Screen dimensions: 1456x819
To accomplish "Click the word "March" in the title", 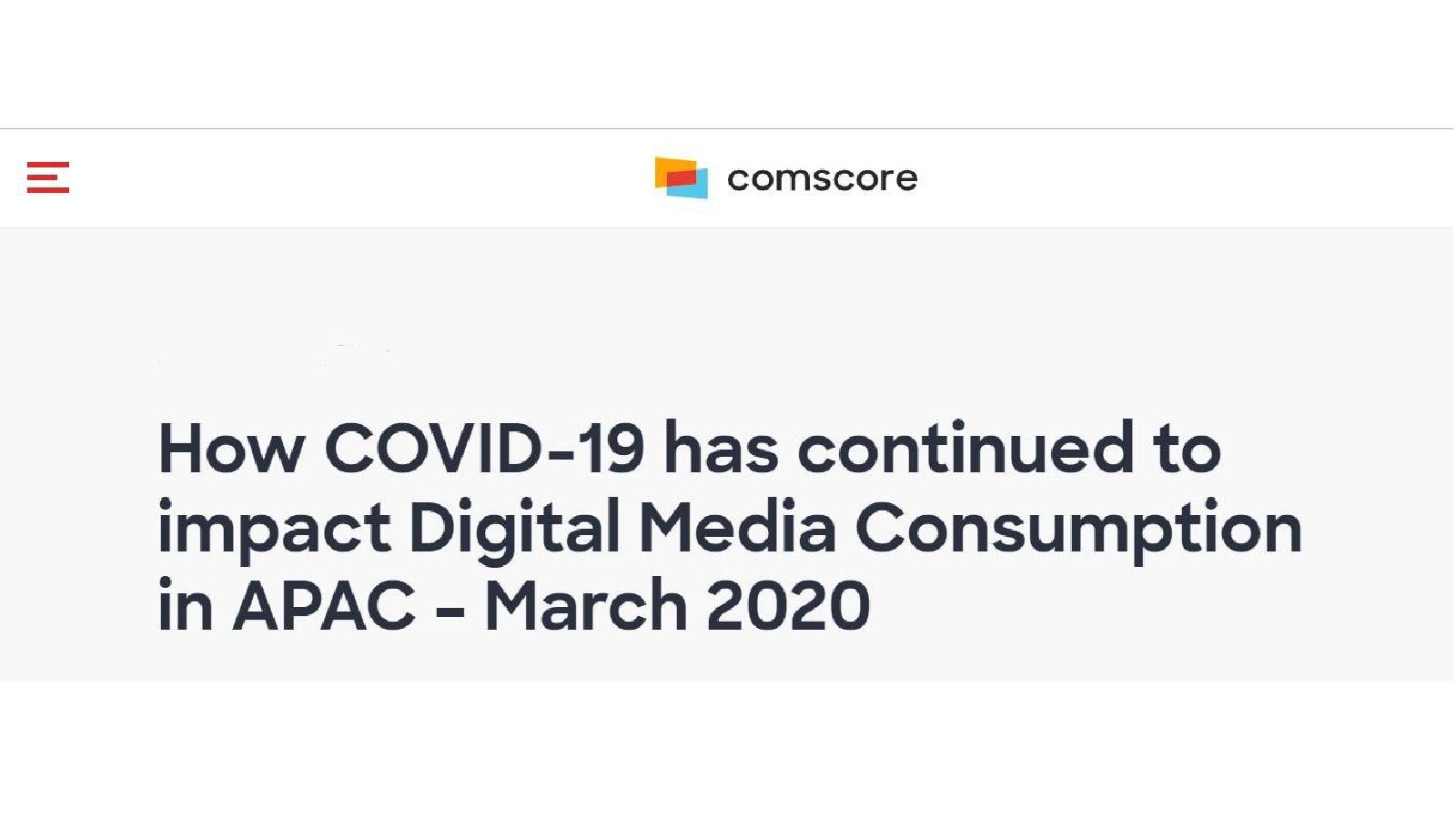I will click(586, 606).
